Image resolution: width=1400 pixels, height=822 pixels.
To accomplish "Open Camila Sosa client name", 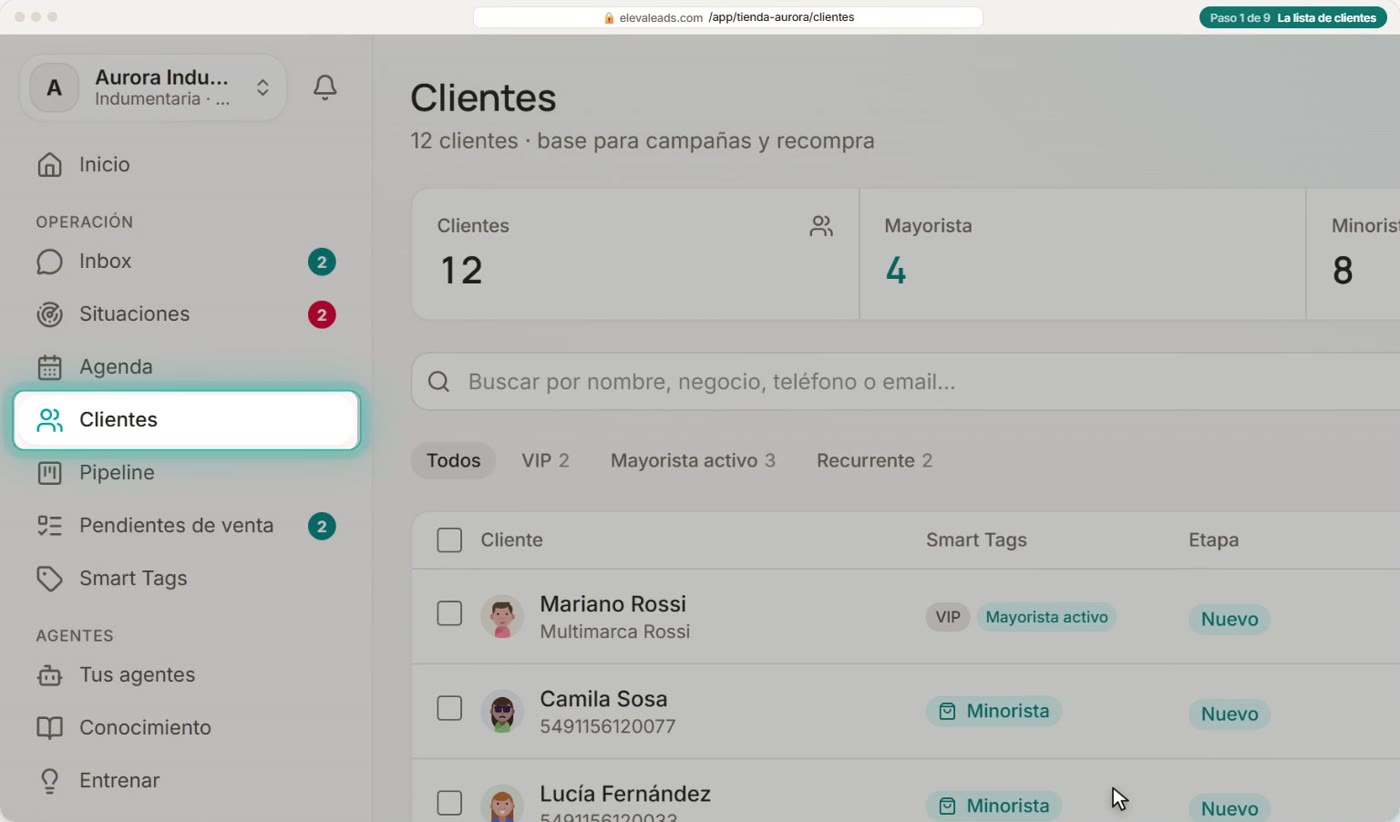I will pyautogui.click(x=603, y=699).
